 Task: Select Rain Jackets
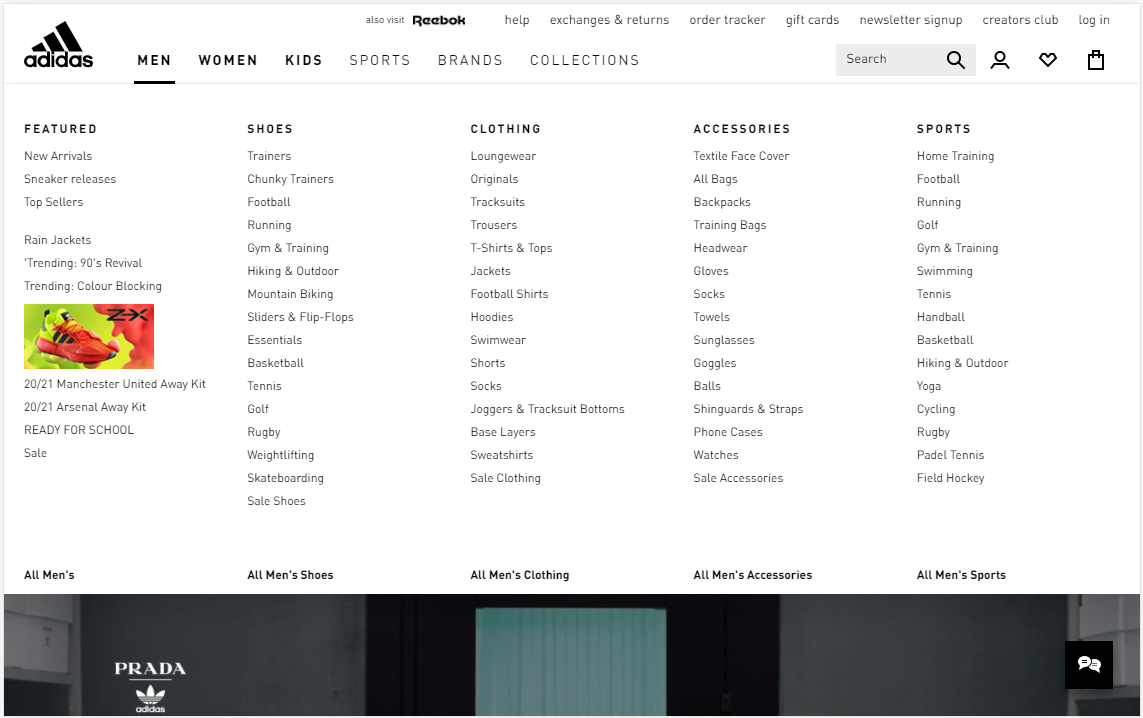point(58,240)
